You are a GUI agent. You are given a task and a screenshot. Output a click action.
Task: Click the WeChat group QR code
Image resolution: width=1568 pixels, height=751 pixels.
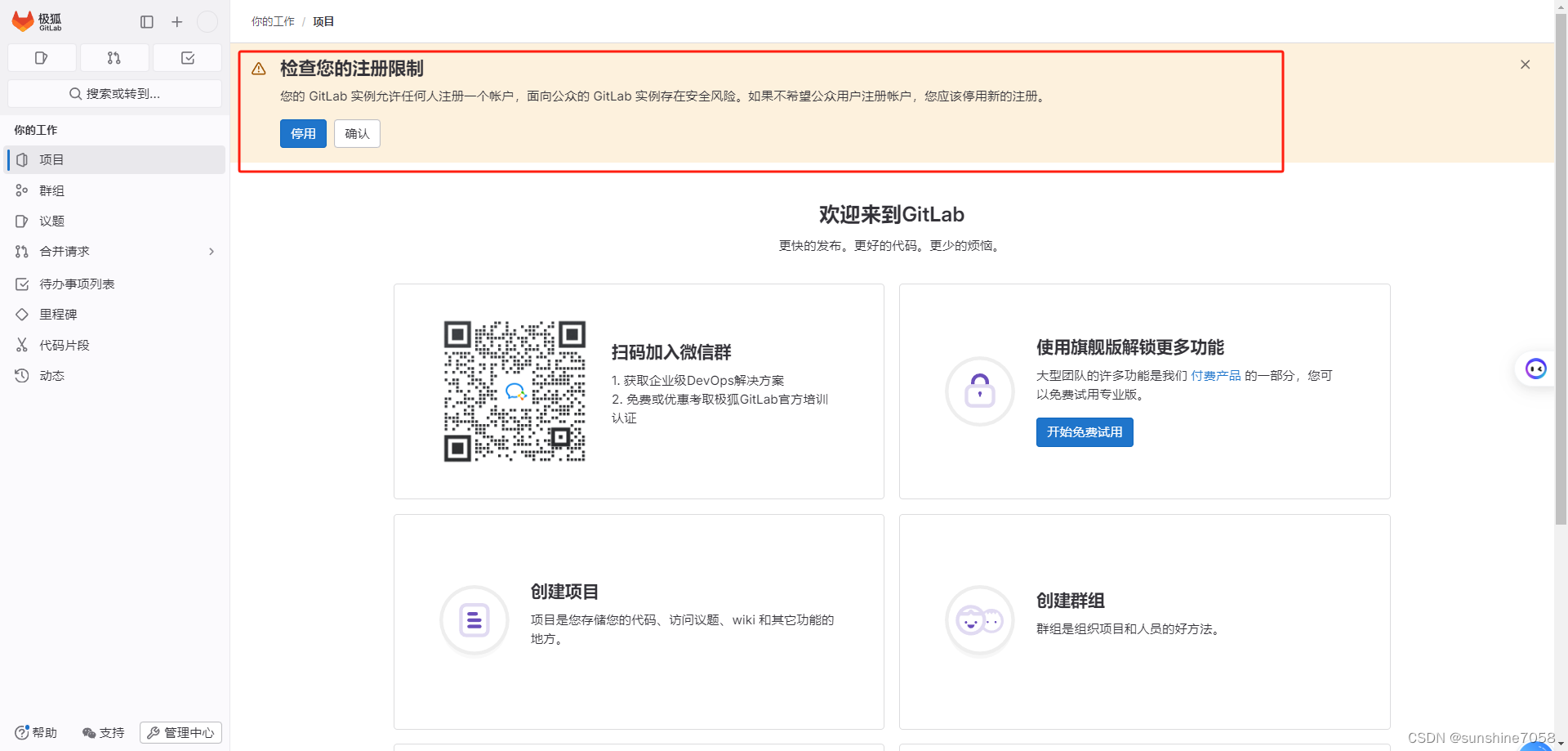tap(514, 391)
